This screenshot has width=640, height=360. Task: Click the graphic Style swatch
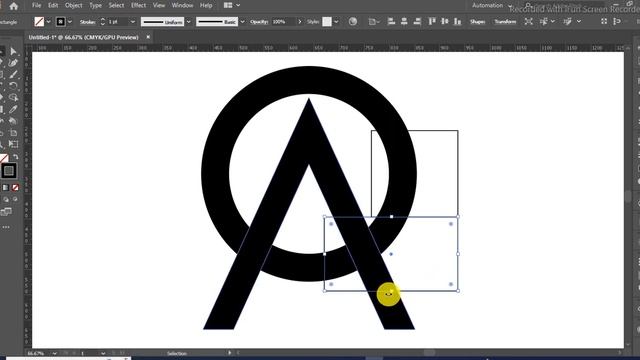[x=327, y=22]
